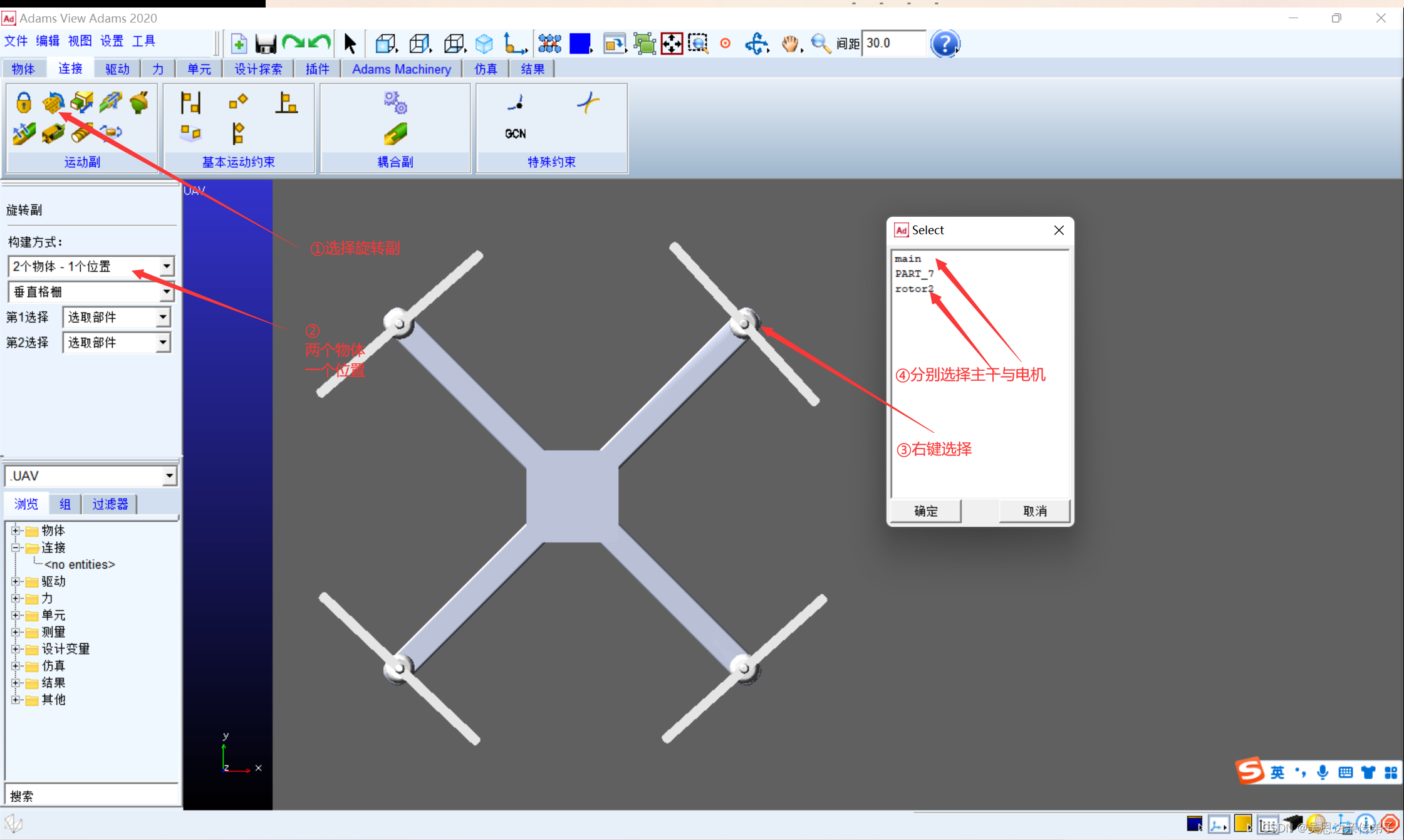Select the revolute joint icon

coord(53,102)
